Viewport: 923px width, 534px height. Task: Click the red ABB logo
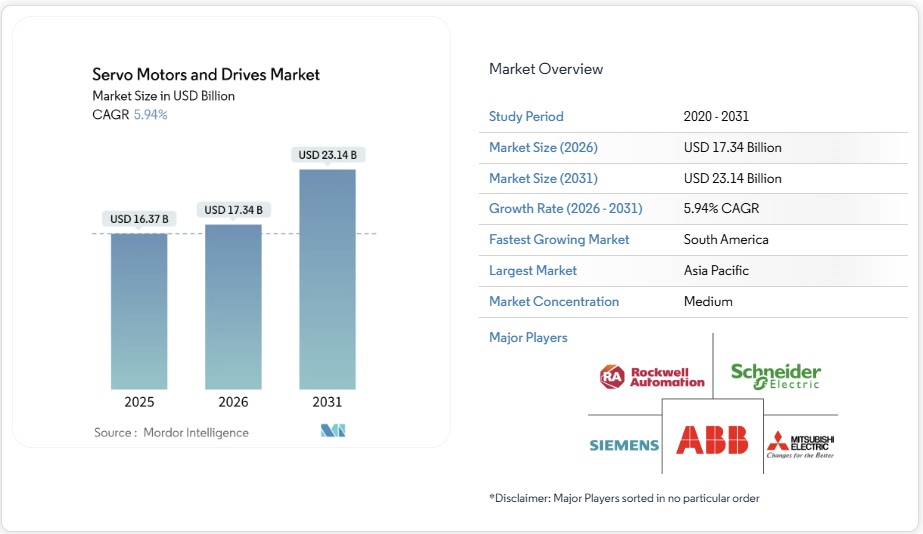pyautogui.click(x=712, y=441)
